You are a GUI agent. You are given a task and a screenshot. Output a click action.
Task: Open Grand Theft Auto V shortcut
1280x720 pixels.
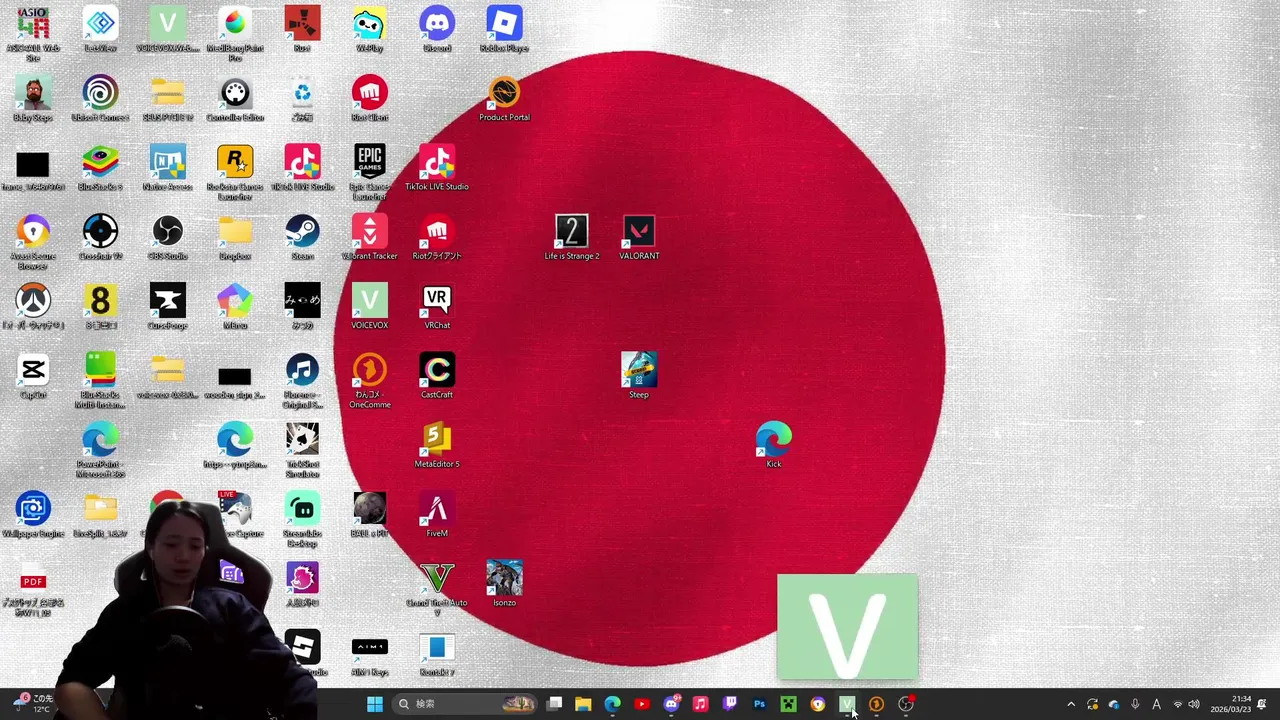[437, 588]
